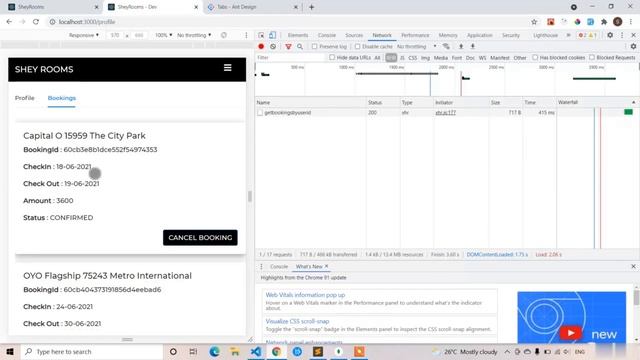
Task: Open device toolbar more options menu
Action: [246, 35]
